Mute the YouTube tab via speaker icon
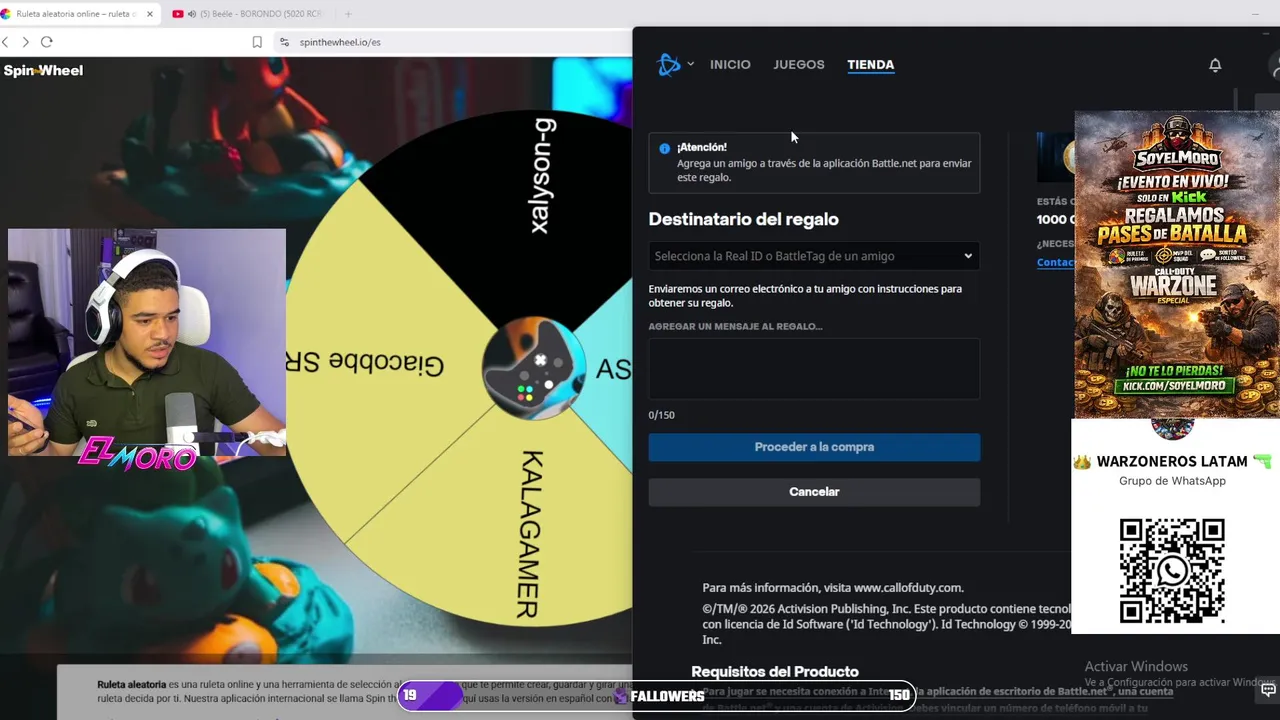The image size is (1280, 720). [x=191, y=14]
